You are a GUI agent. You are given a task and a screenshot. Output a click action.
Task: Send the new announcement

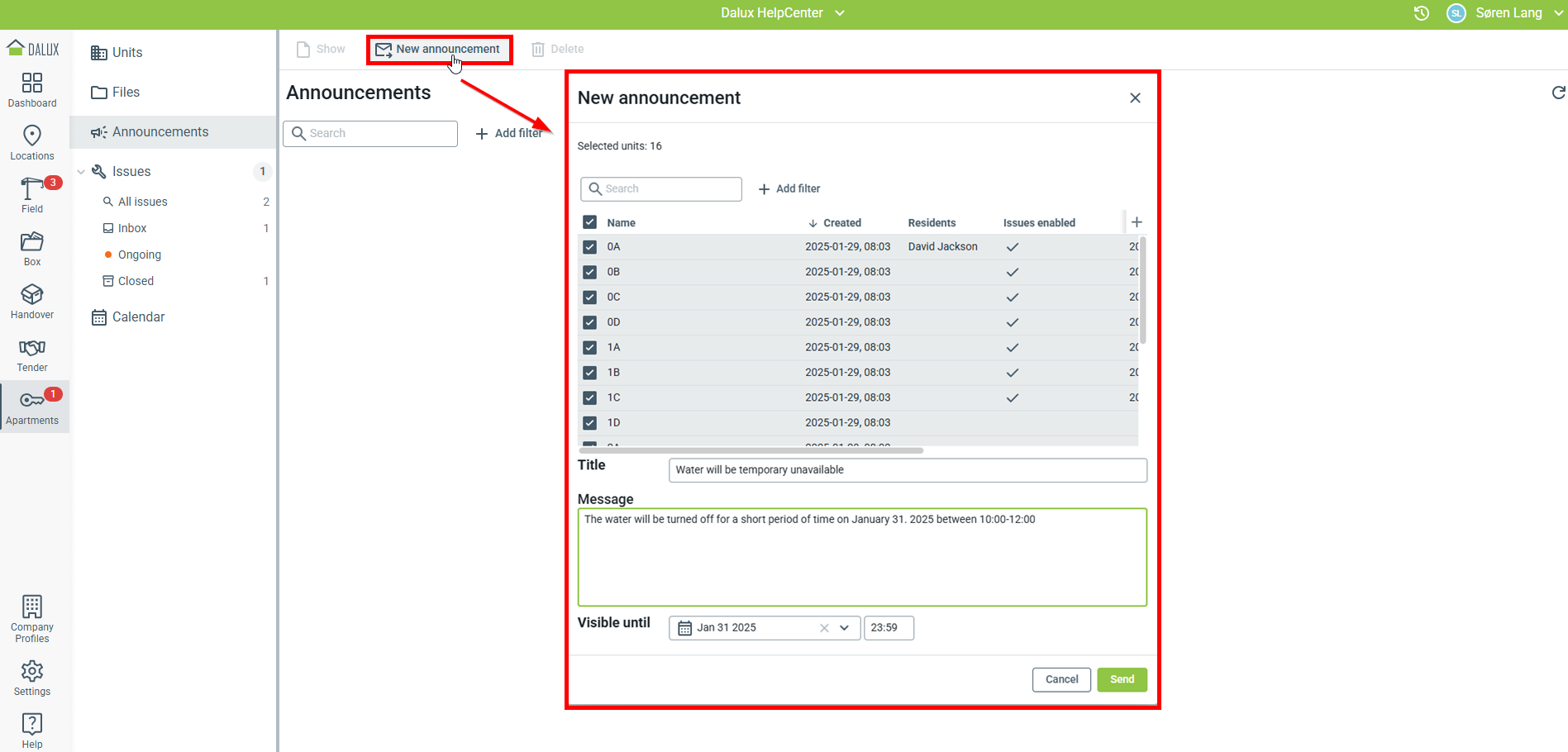pos(1122,679)
